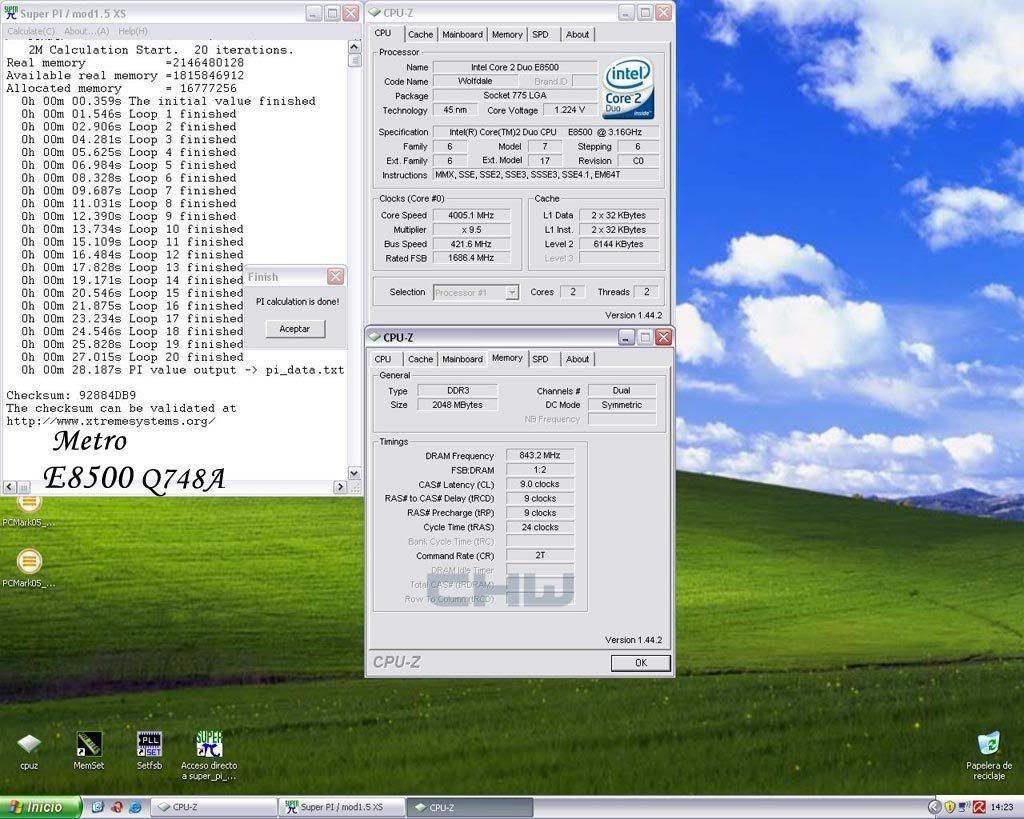Click the CAS# Latency value 9.0 clocks
The width and height of the screenshot is (1024, 819).
point(540,484)
